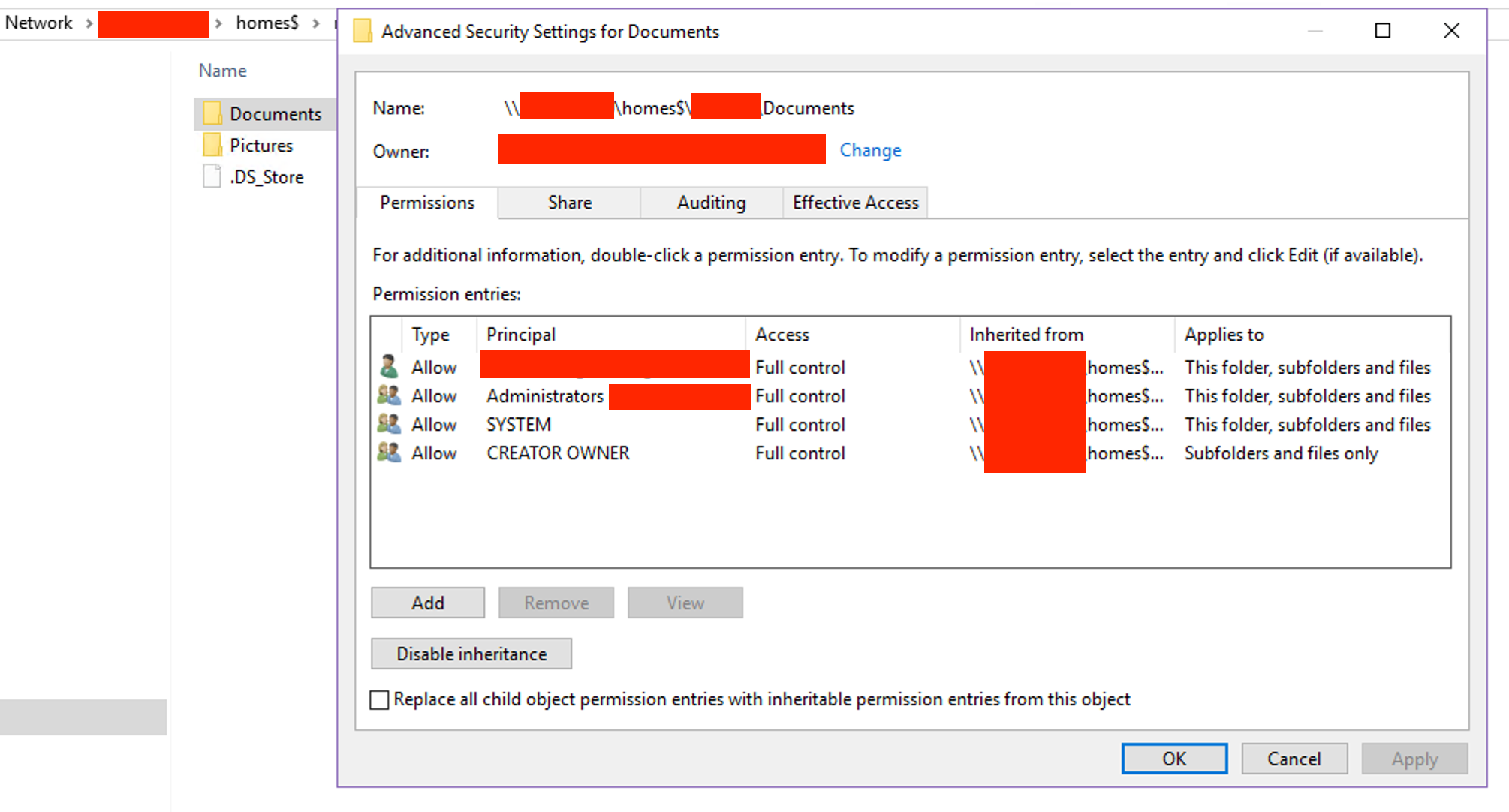This screenshot has height=812, width=1509.
Task: Click the Name column header
Action: [222, 70]
